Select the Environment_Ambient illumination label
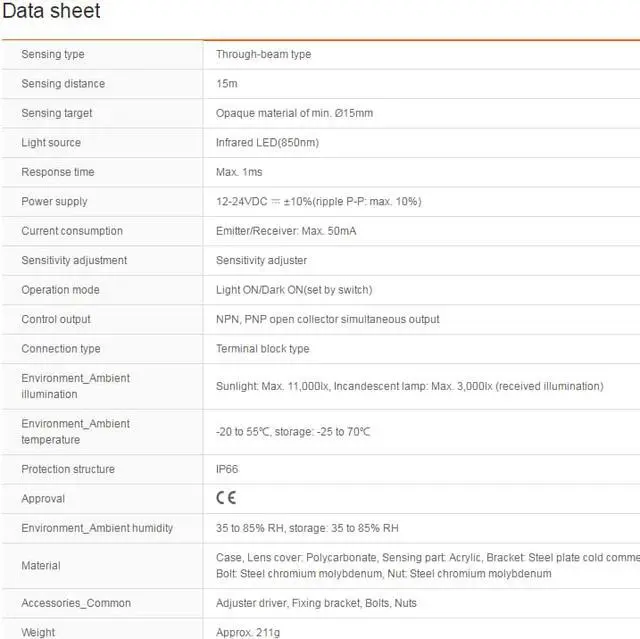 pos(76,386)
